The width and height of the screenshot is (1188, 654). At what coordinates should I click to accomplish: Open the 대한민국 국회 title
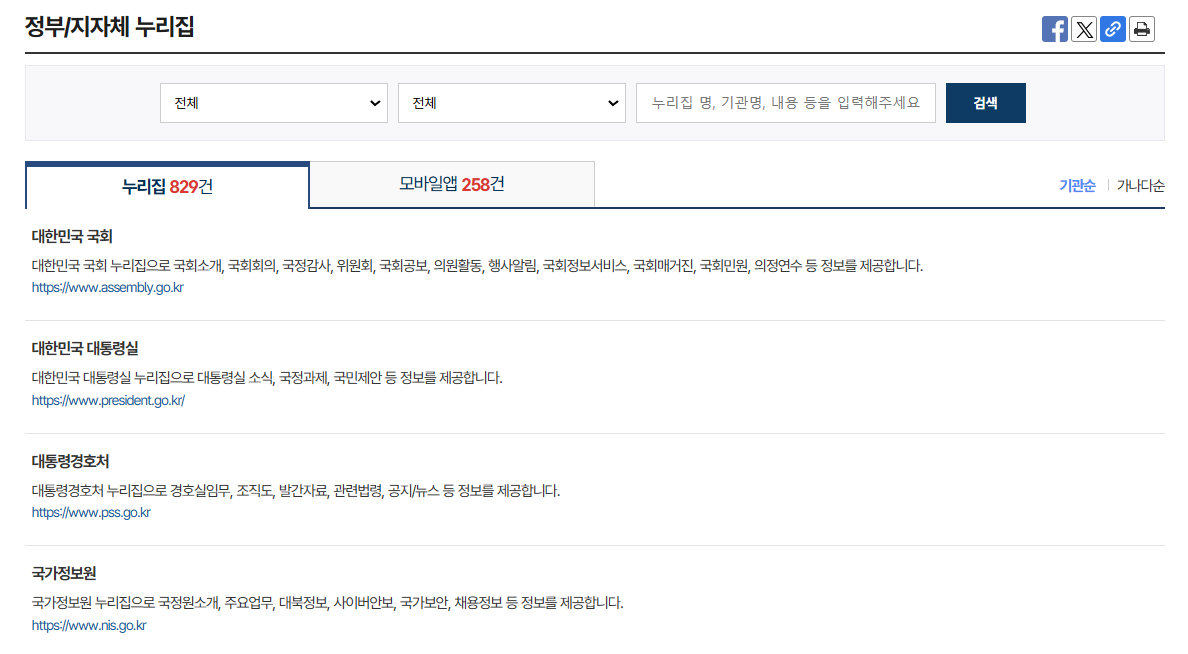pyautogui.click(x=72, y=236)
